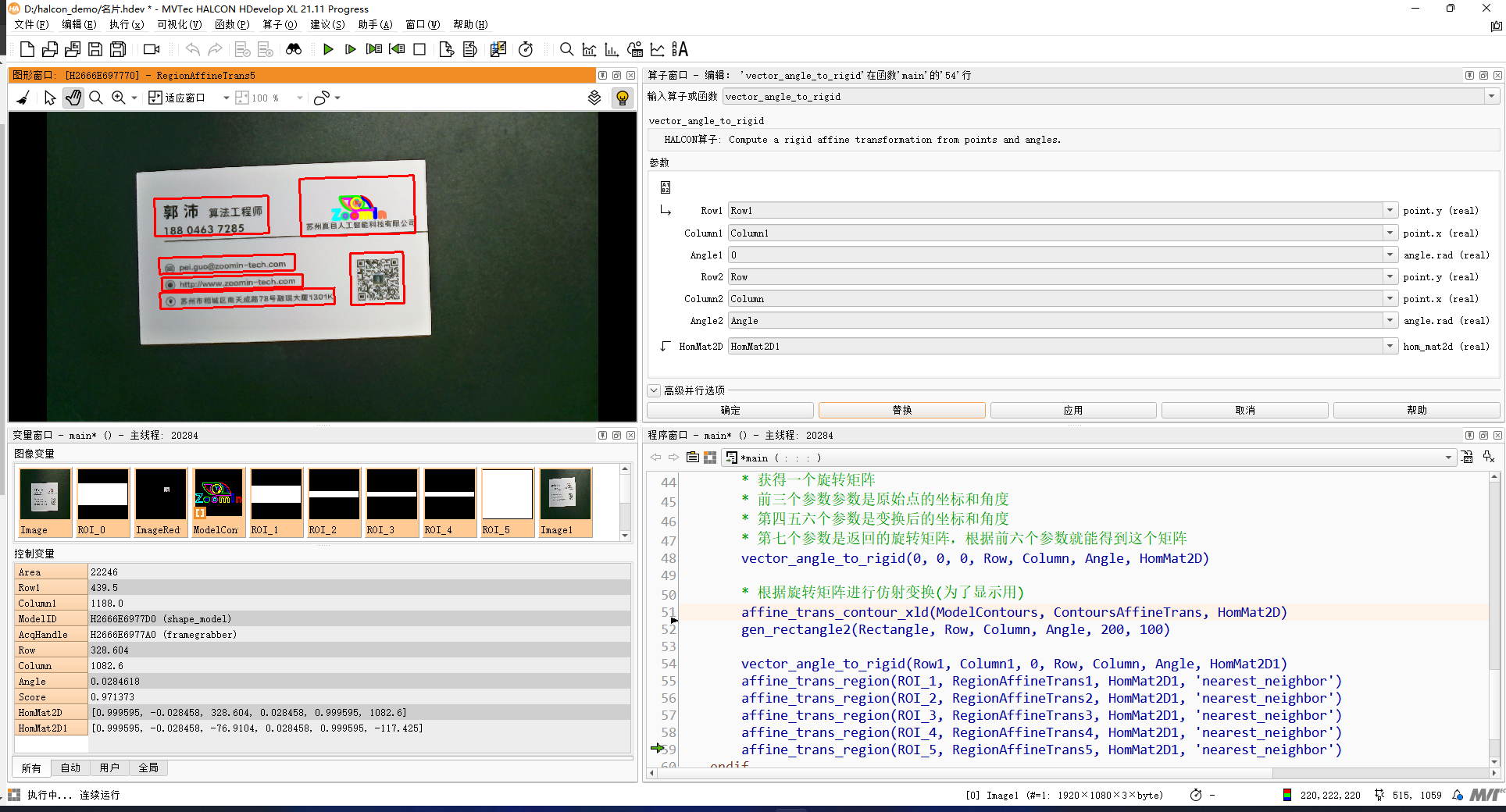The width and height of the screenshot is (1506, 812).
Task: Open the 算子 menu
Action: 280,24
